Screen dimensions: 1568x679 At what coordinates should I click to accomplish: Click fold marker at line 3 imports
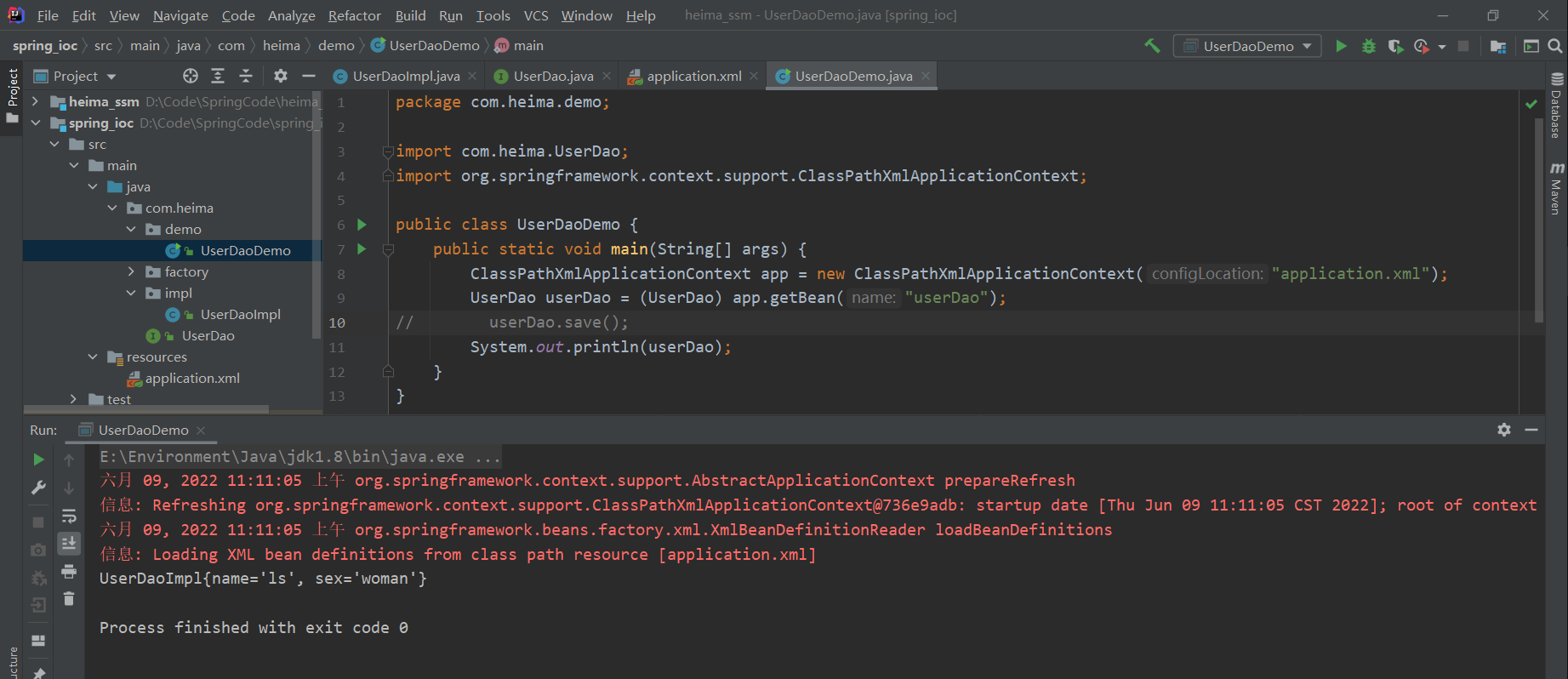[x=388, y=151]
